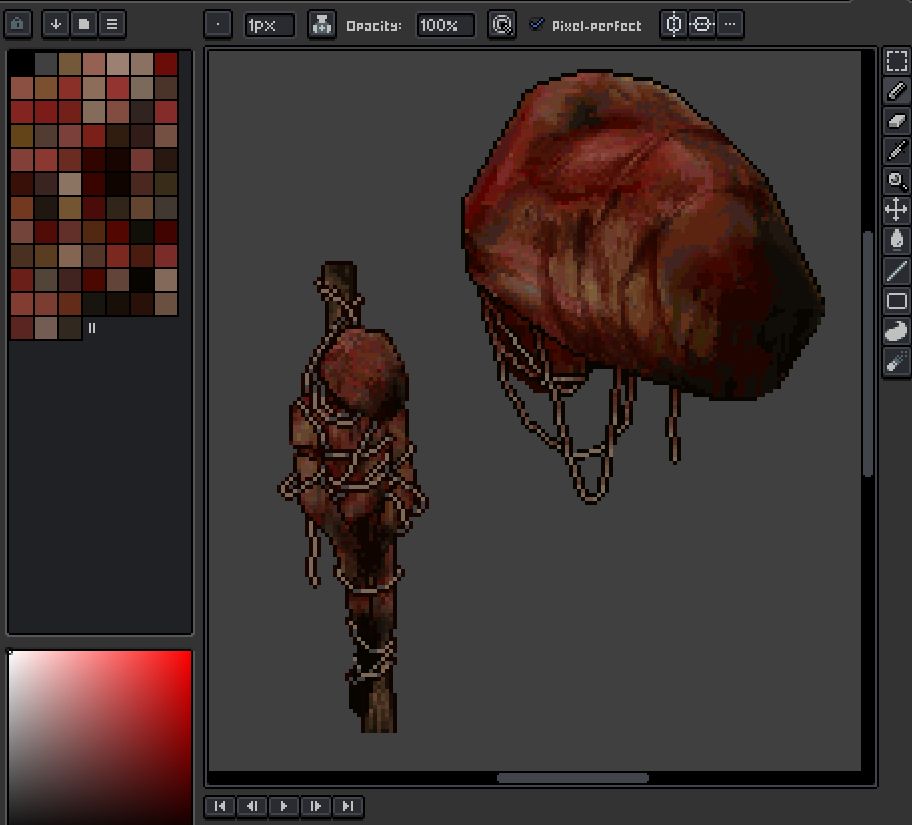Open the palette options menu button
Viewport: 912px width, 825px height.
coord(112,24)
